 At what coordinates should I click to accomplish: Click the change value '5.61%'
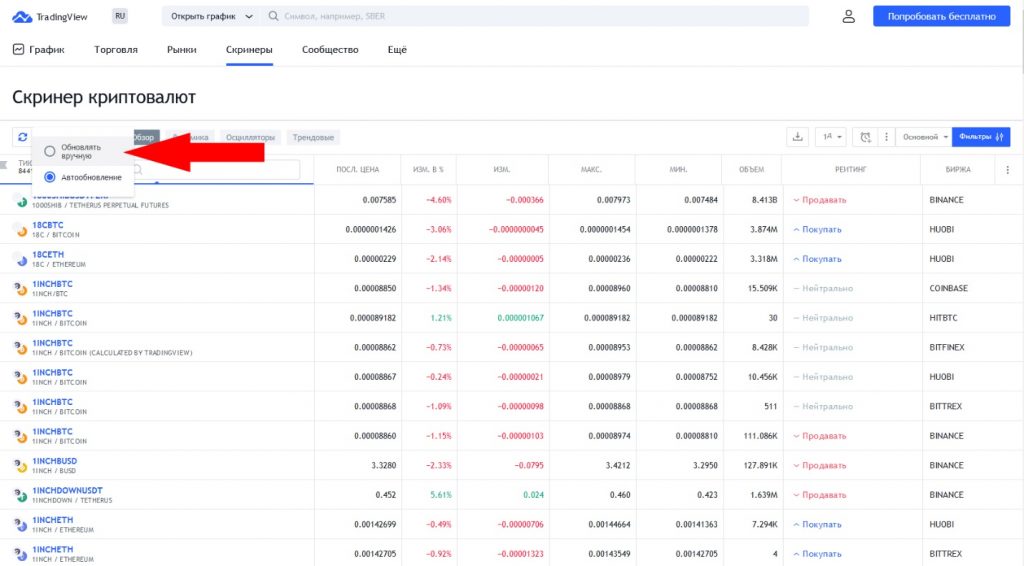[x=441, y=495]
